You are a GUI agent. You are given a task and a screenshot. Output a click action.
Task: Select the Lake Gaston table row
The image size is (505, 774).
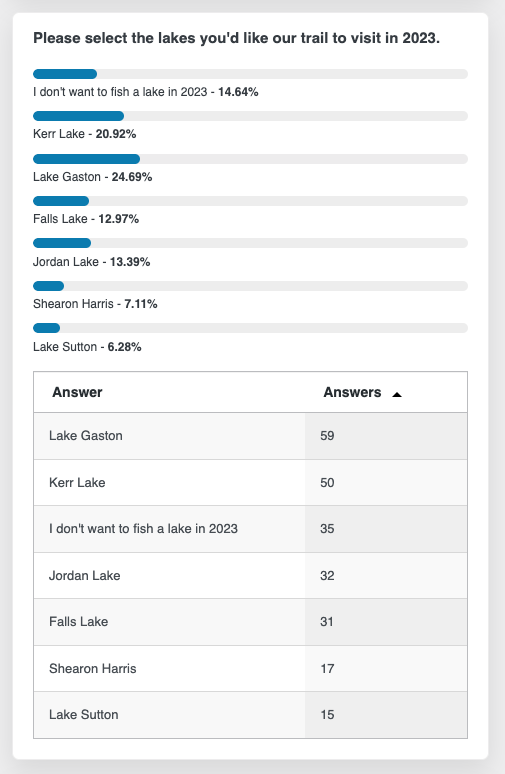(x=250, y=436)
